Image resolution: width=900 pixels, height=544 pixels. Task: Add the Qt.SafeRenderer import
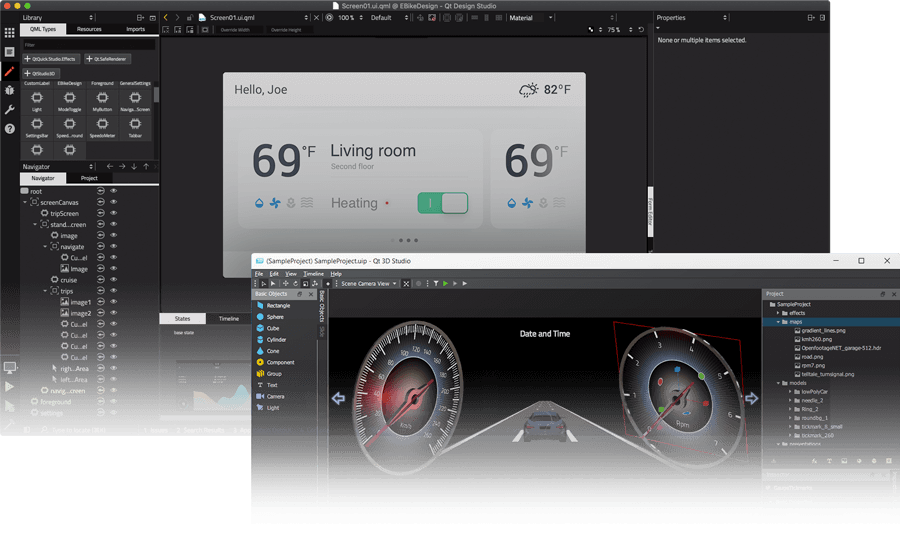pos(106,59)
